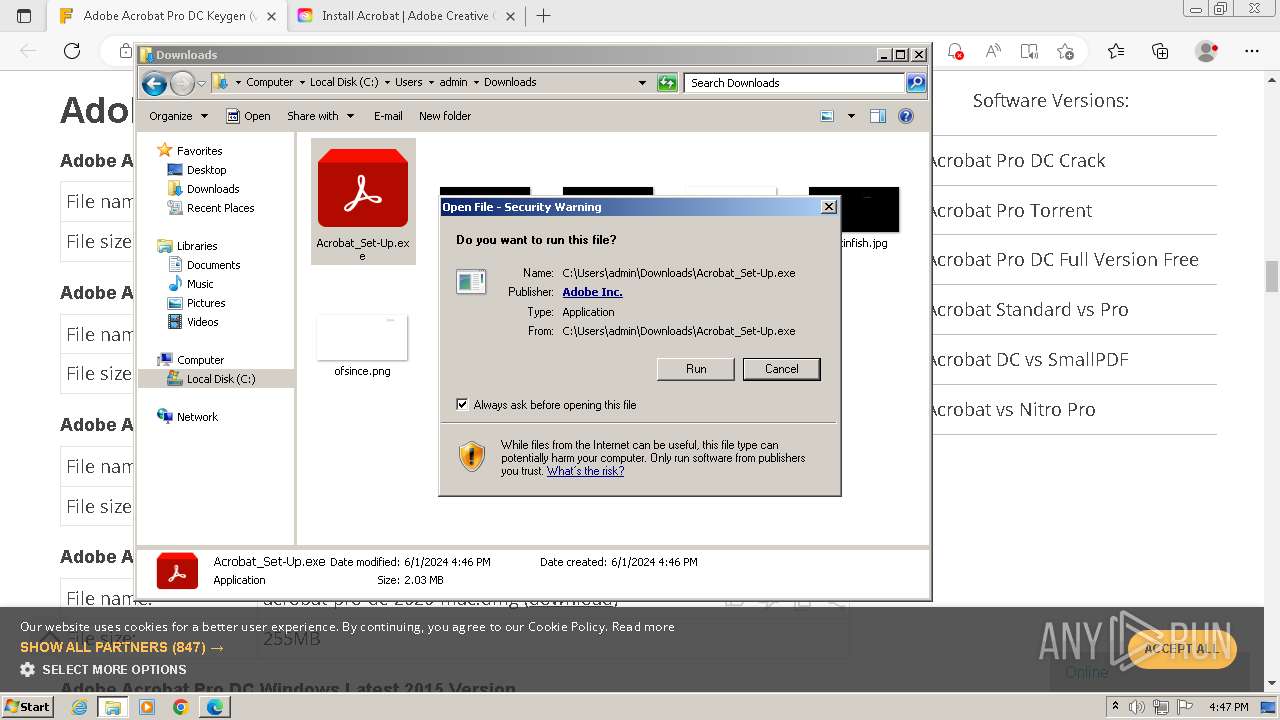Select Network in navigation pane
Viewport: 1280px width, 720px height.
(x=197, y=417)
